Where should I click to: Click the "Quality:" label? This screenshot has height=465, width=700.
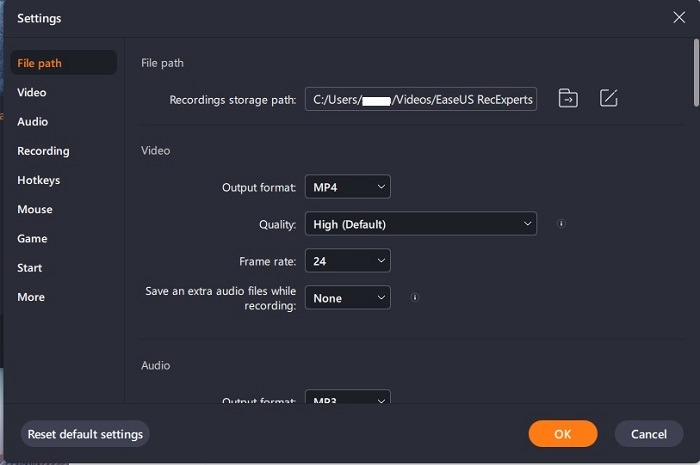tap(277, 224)
